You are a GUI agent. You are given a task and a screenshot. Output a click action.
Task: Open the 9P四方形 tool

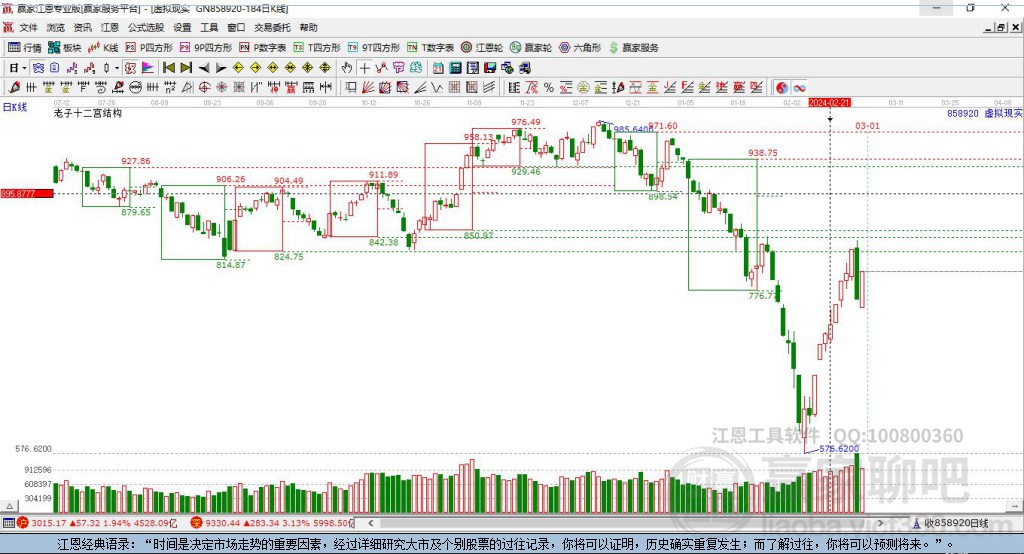tap(206, 48)
